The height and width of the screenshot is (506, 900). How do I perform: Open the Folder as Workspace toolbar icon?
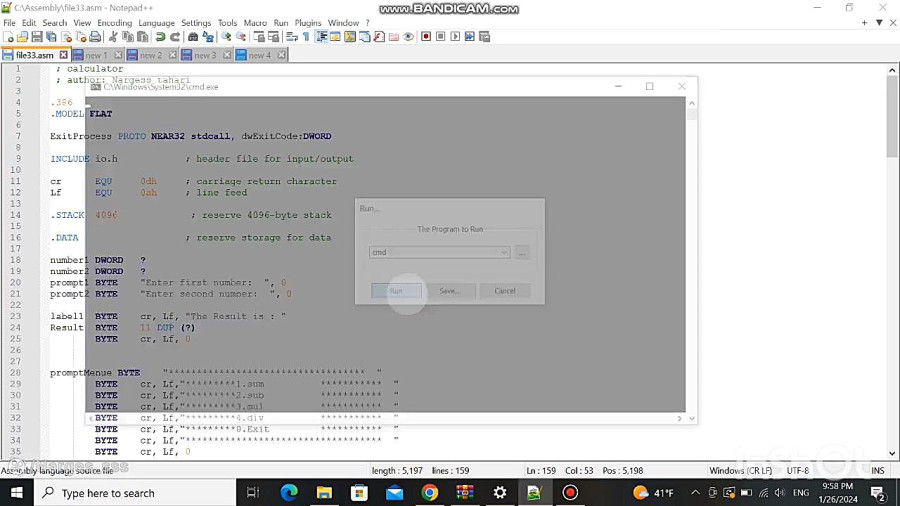(x=394, y=37)
